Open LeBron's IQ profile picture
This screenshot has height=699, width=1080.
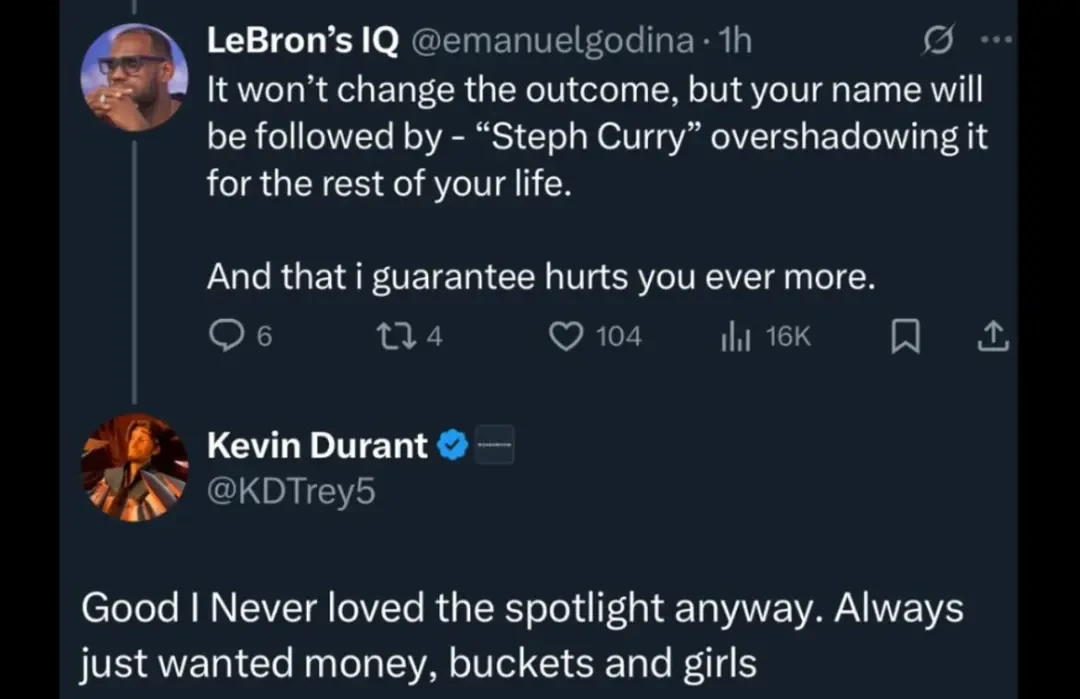tap(134, 77)
